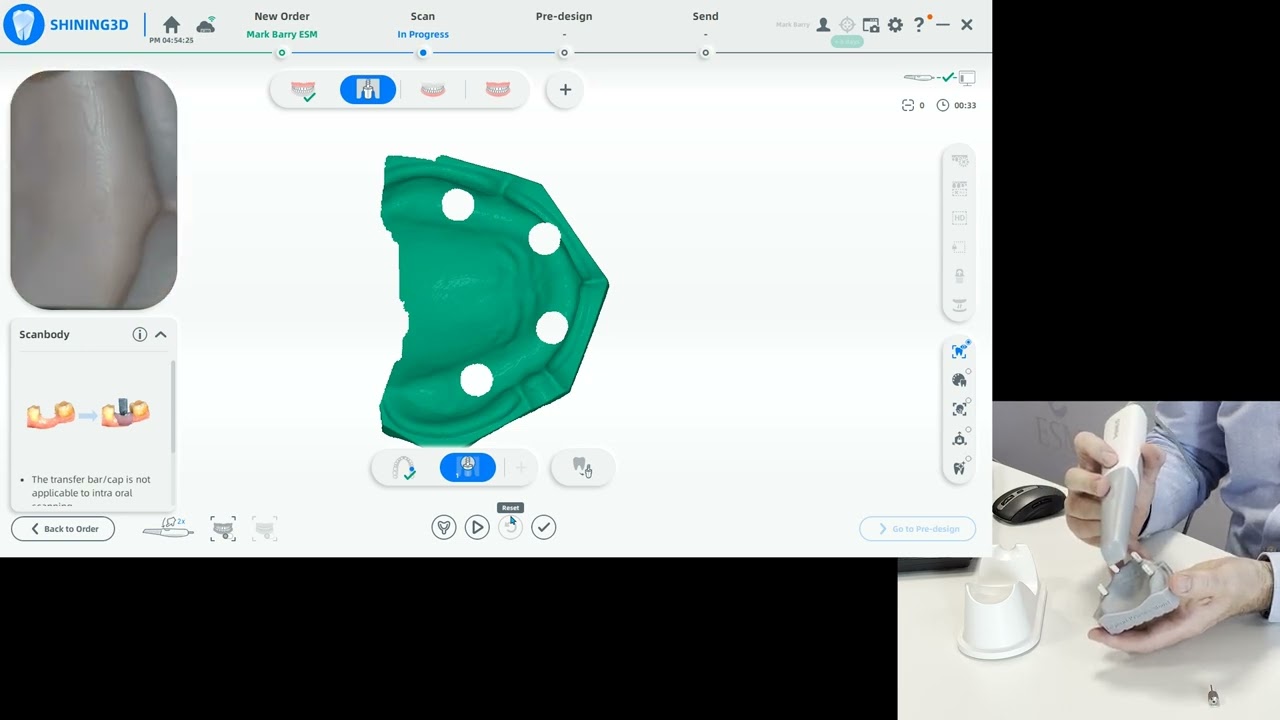This screenshot has width=1280, height=720.
Task: Click the frame count indicator
Action: click(x=913, y=105)
